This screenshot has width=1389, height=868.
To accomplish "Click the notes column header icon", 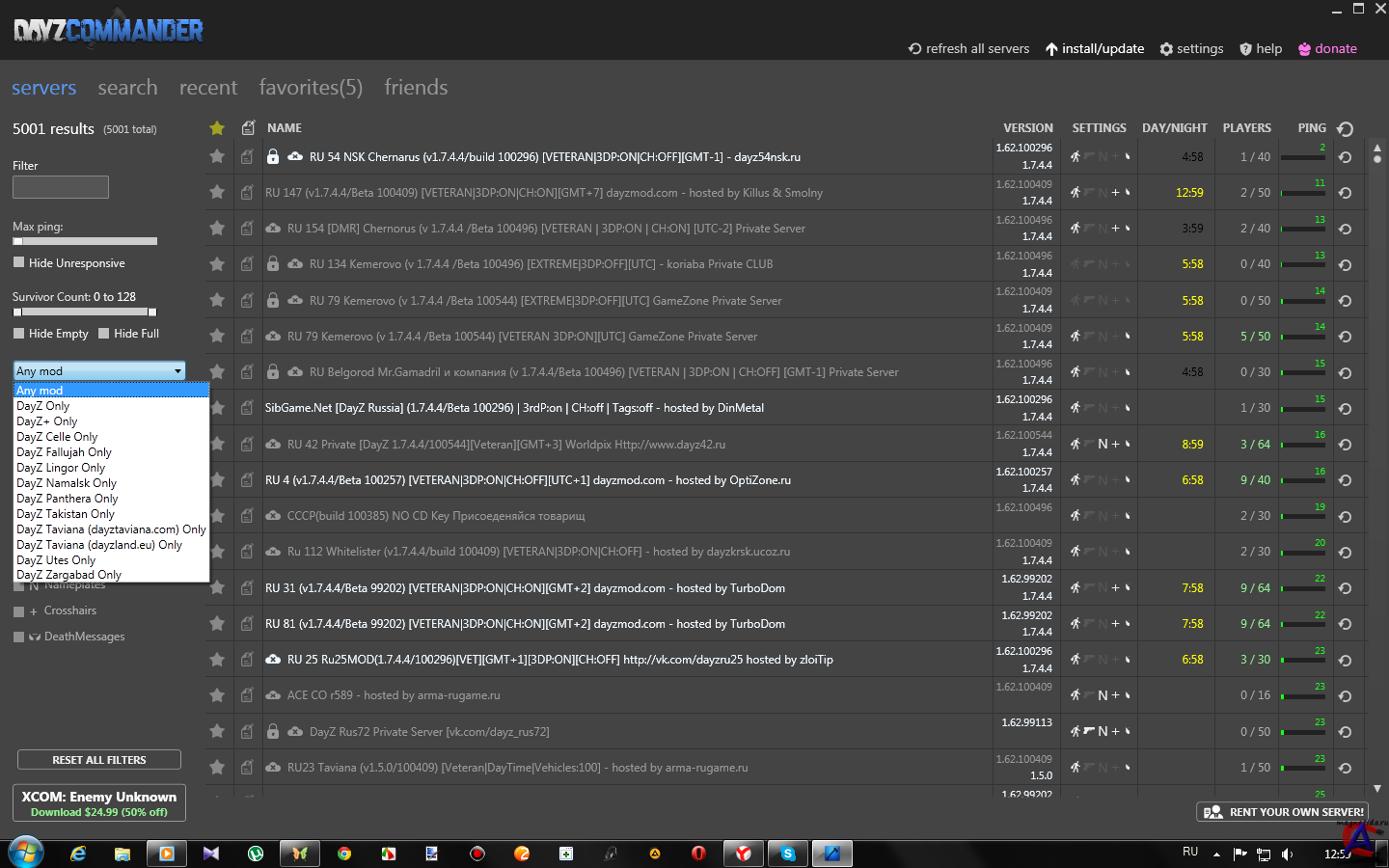I will pyautogui.click(x=248, y=128).
